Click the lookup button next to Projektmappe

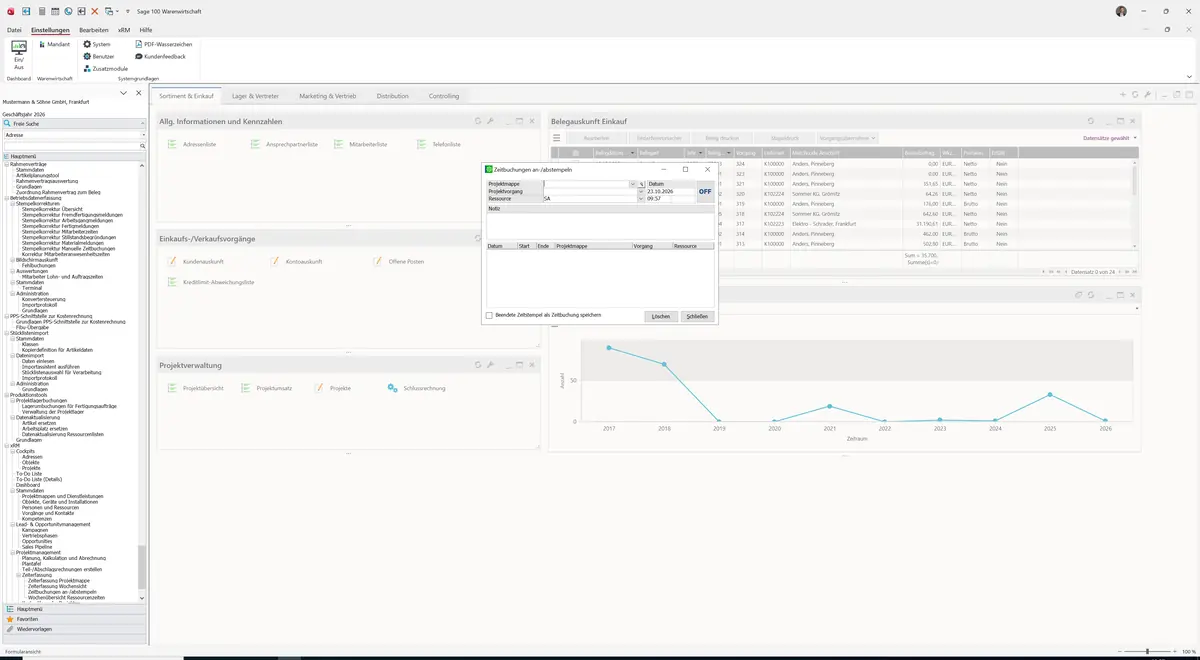(642, 184)
